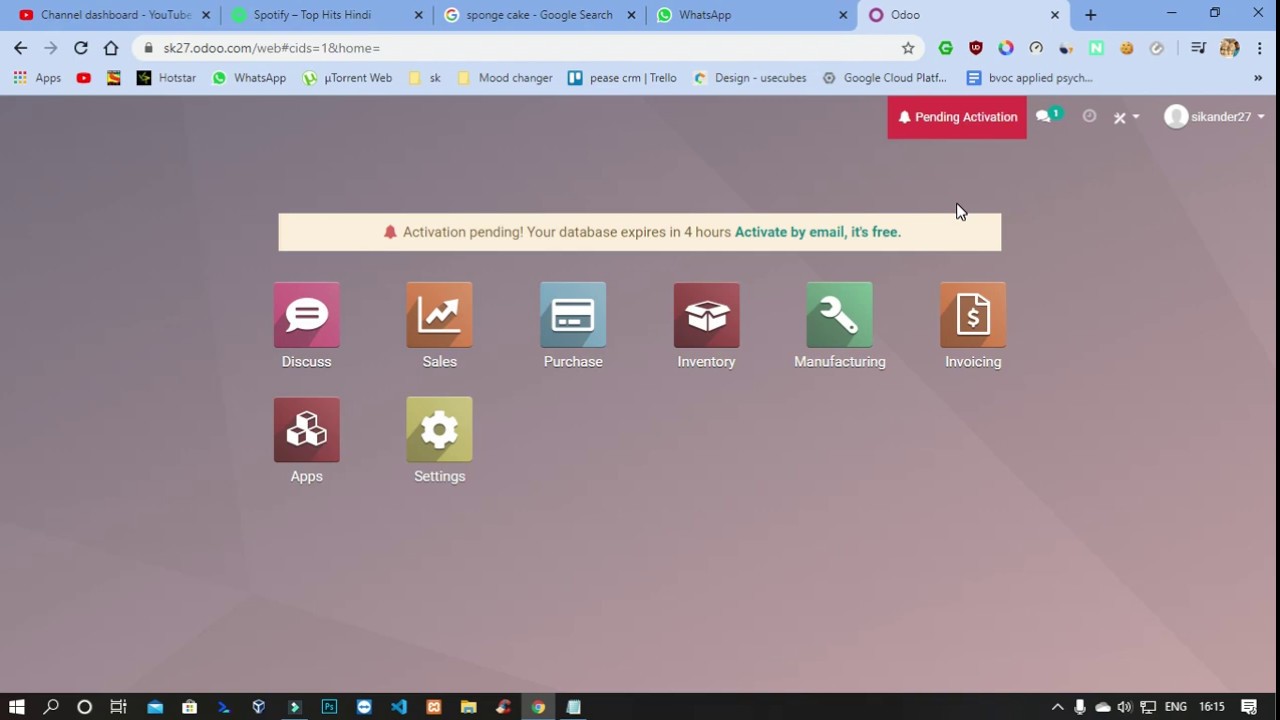Open the activities clock icon
Viewport: 1280px width, 720px height.
point(1089,116)
